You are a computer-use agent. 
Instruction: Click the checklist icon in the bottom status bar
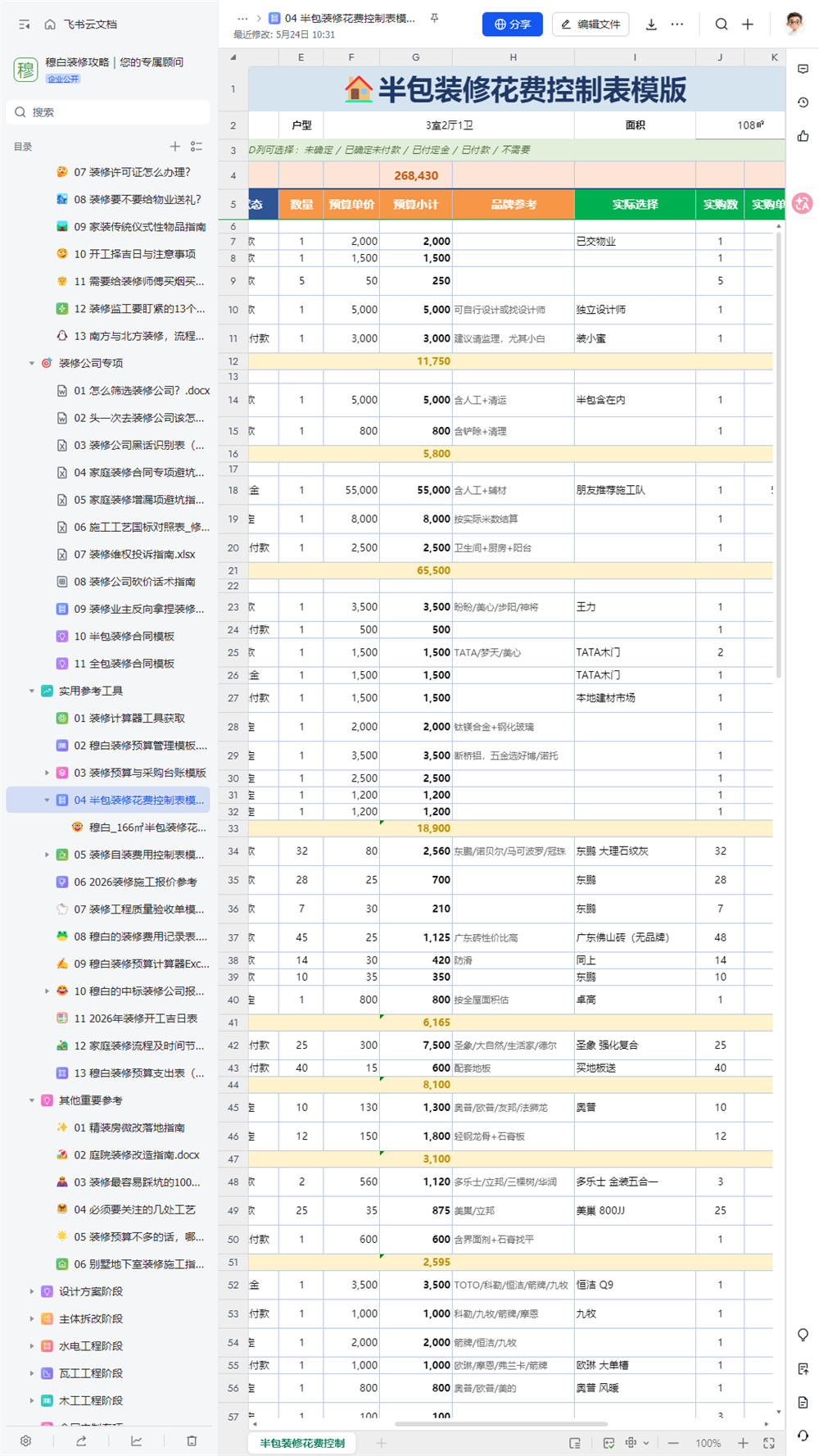(x=609, y=1443)
